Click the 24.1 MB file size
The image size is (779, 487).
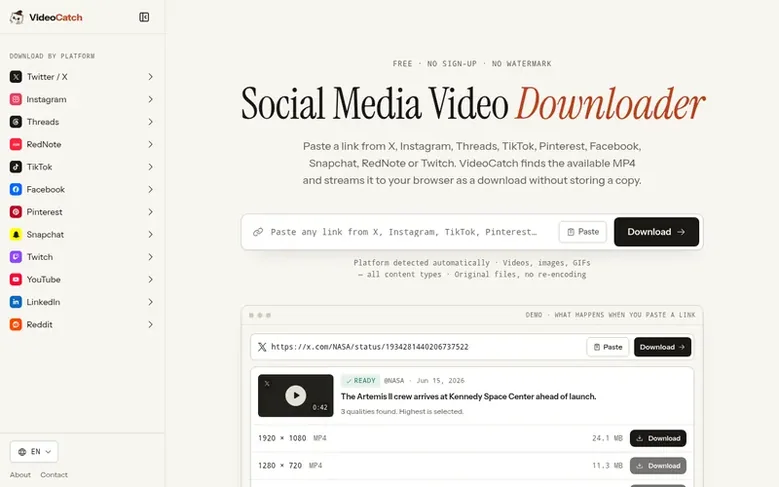[x=607, y=438]
